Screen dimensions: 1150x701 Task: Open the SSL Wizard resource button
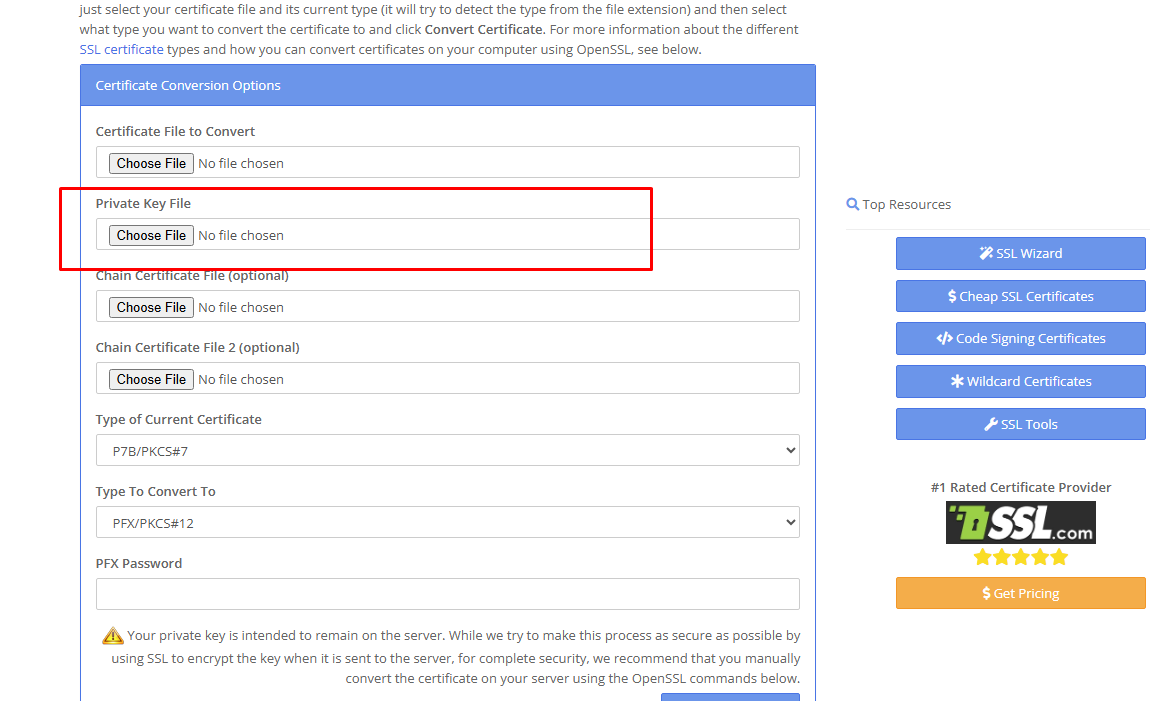point(1020,253)
